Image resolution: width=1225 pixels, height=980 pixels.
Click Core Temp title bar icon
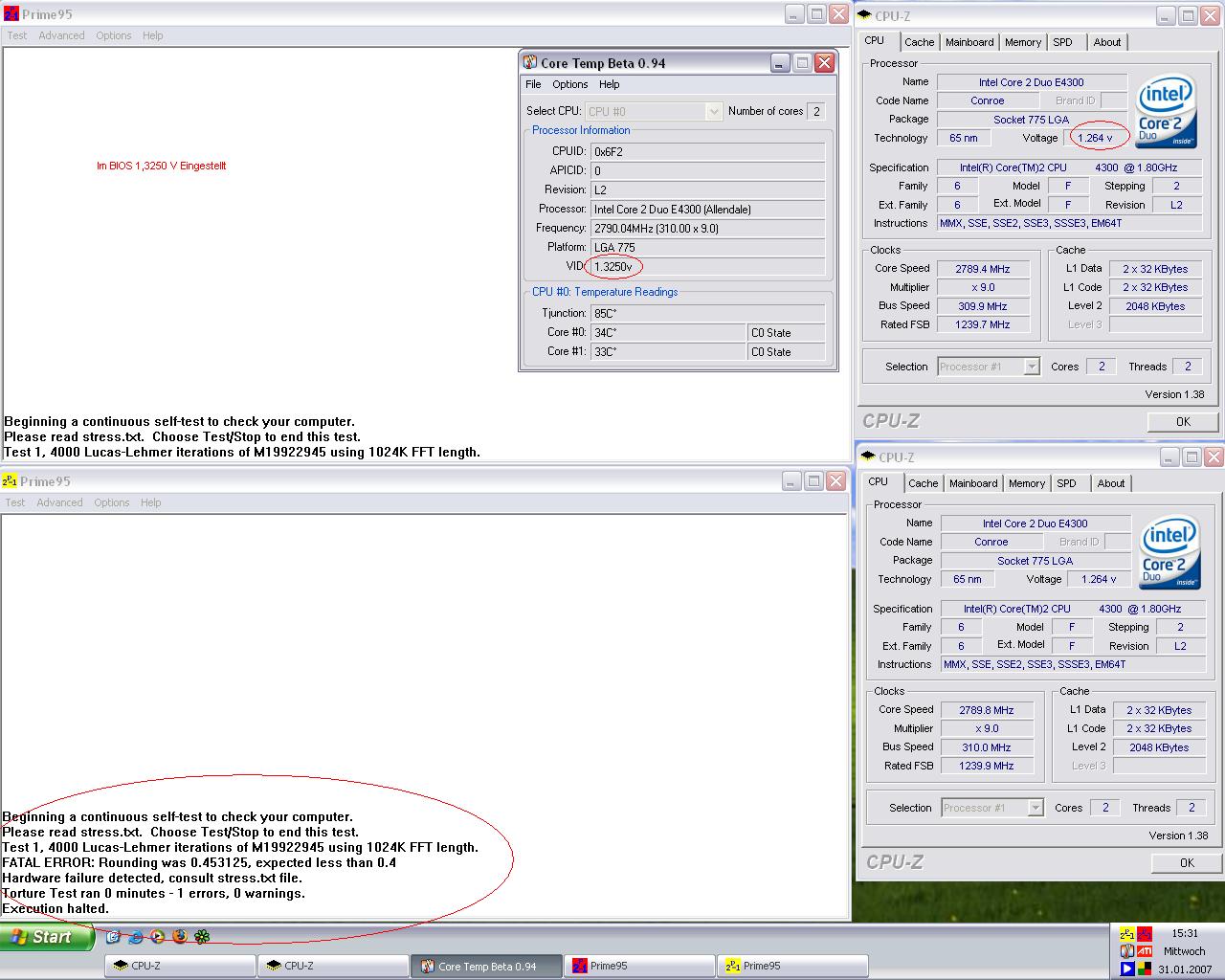coord(529,62)
